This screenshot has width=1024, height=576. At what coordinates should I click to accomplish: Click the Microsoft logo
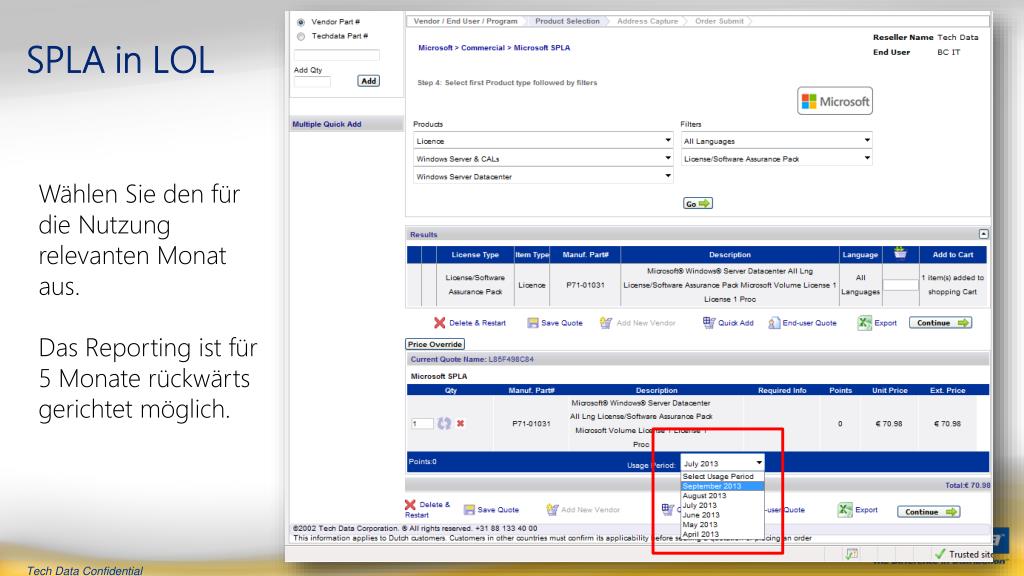835,101
